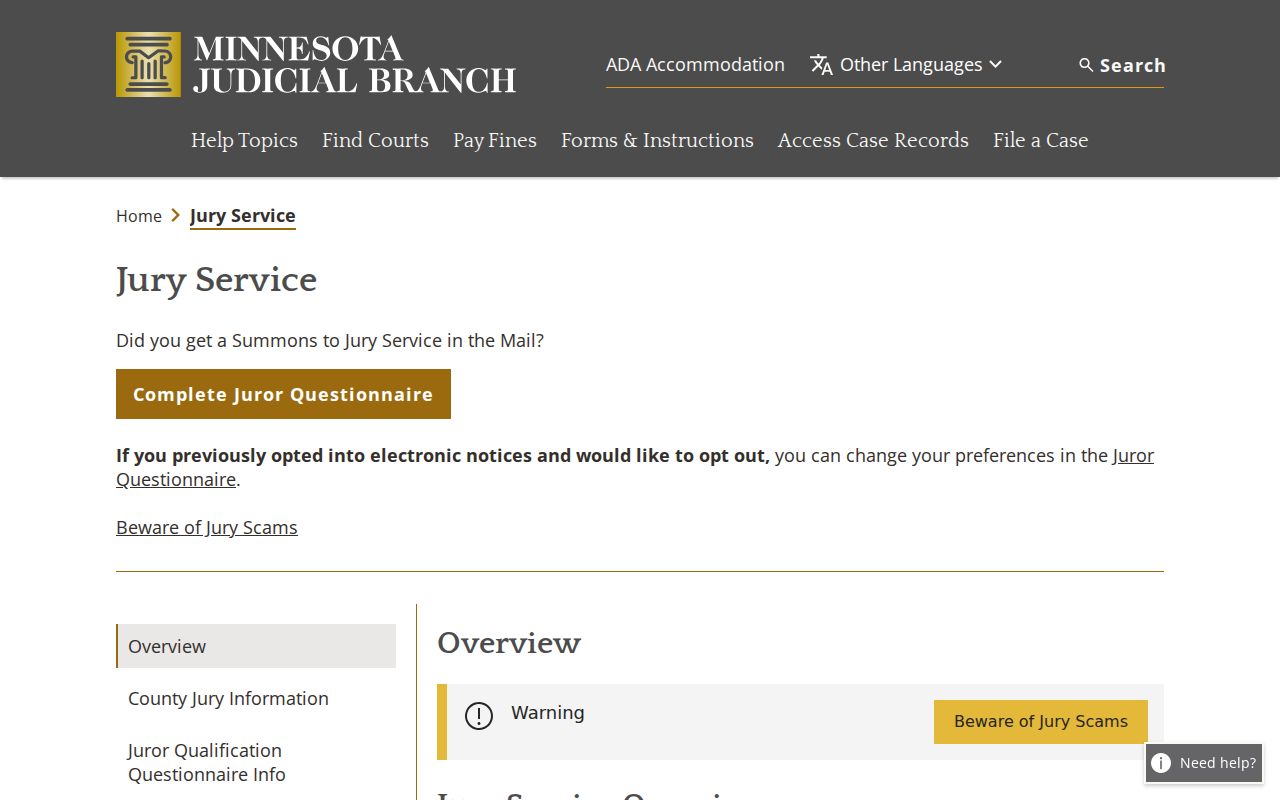Click the Minnesota Judicial Branch pillar logo
Image resolution: width=1280 pixels, height=800 pixels.
click(x=148, y=64)
